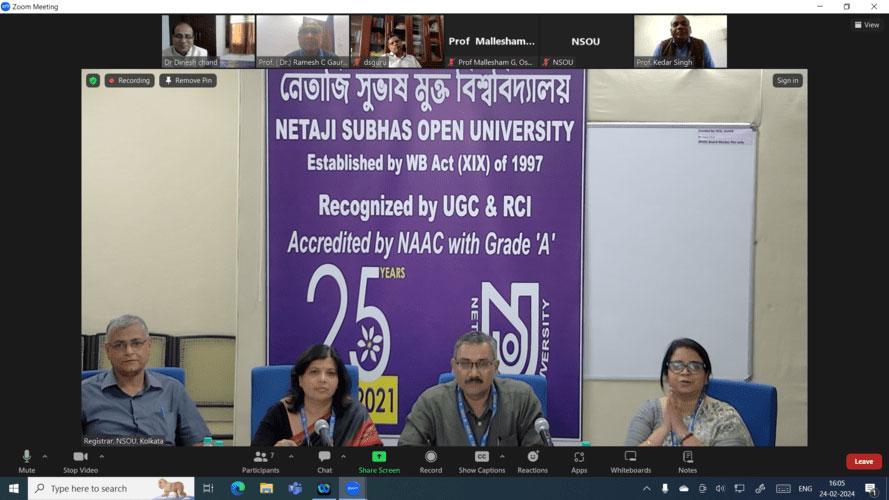Click microphone tray icon
This screenshot has height=500, width=889.
pyautogui.click(x=665, y=488)
